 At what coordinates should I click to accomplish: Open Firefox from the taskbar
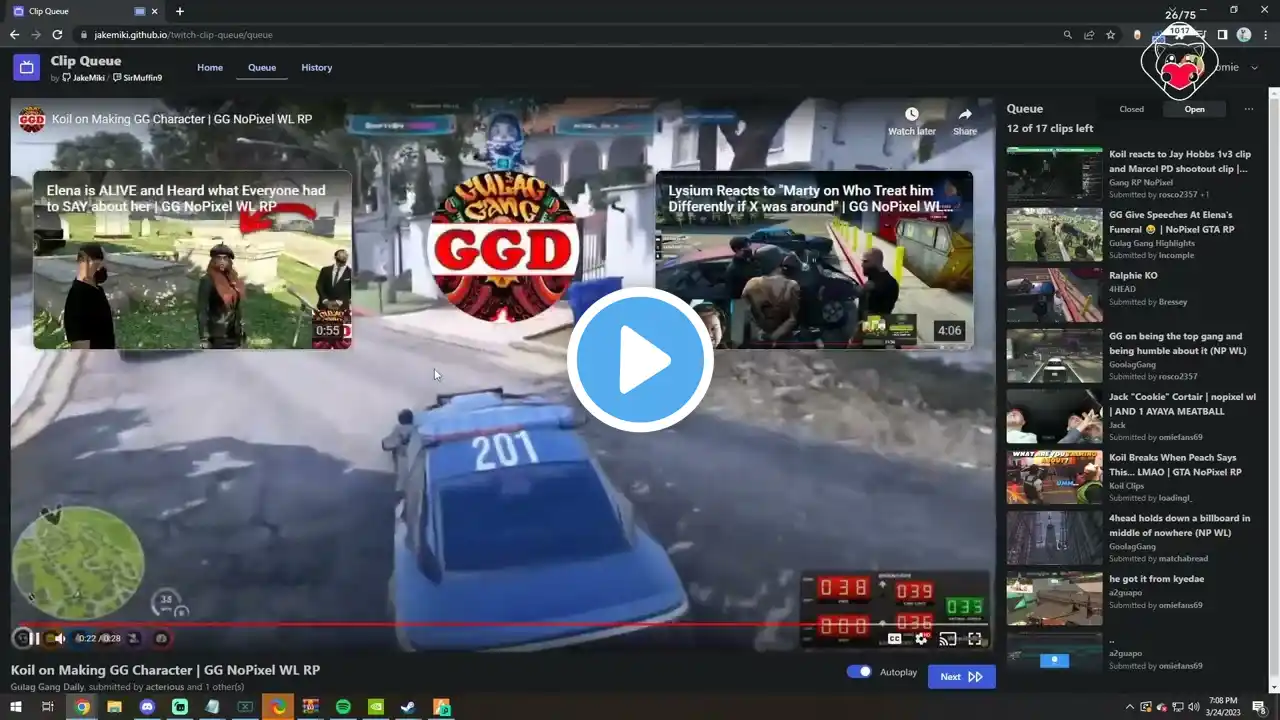click(278, 707)
